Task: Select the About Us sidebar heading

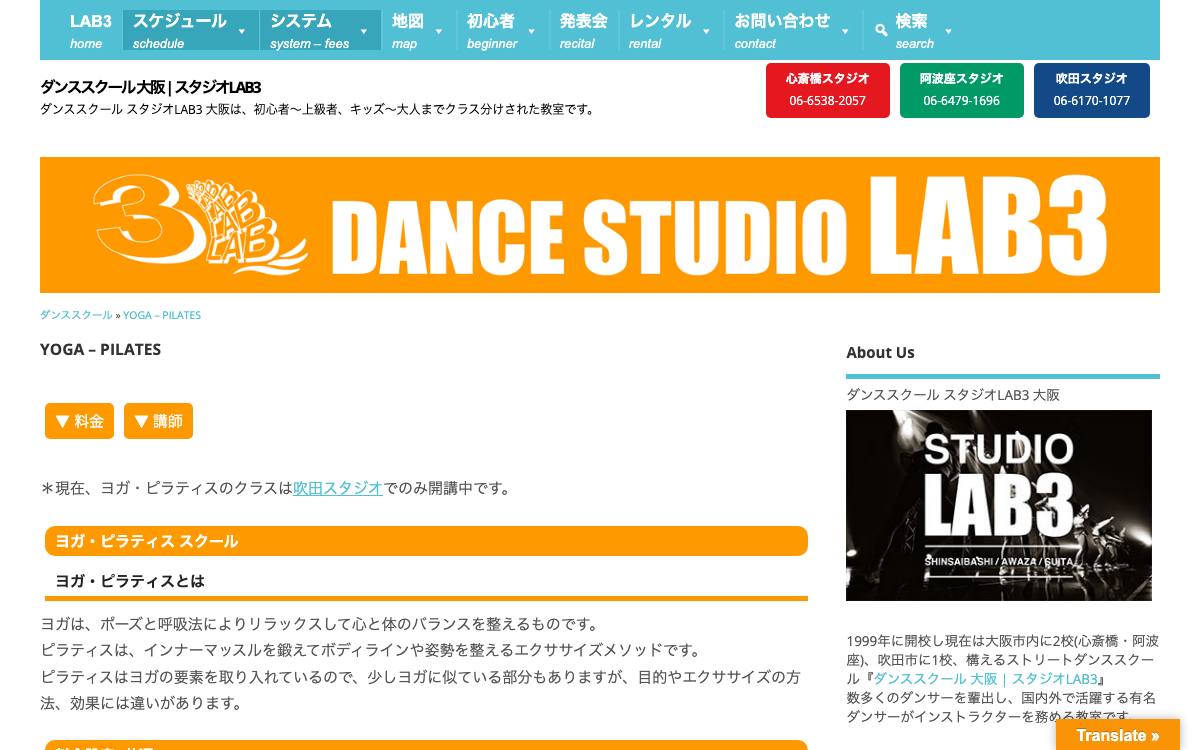Action: (x=880, y=352)
